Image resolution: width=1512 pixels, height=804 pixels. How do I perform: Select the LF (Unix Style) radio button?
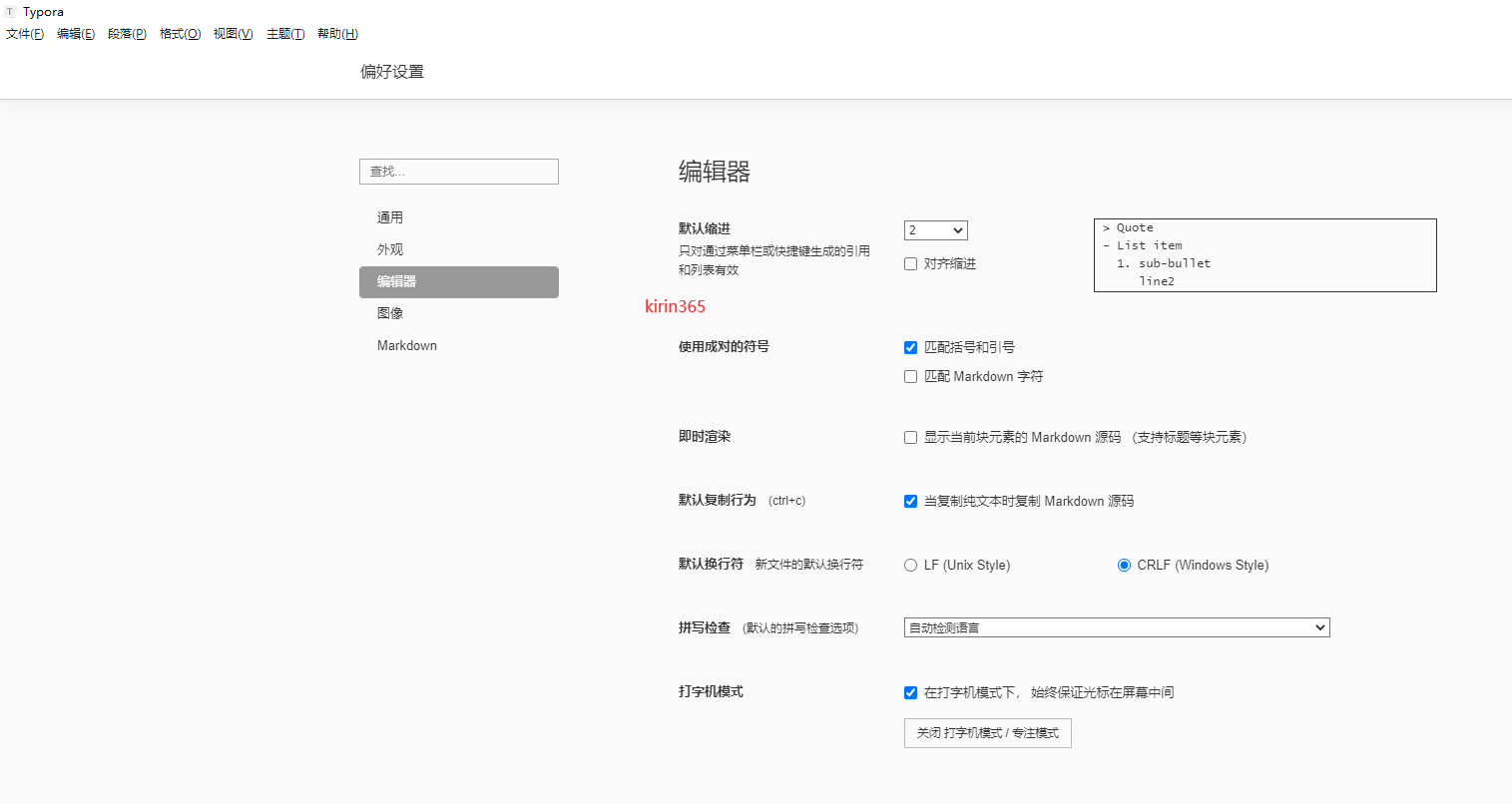pos(910,566)
